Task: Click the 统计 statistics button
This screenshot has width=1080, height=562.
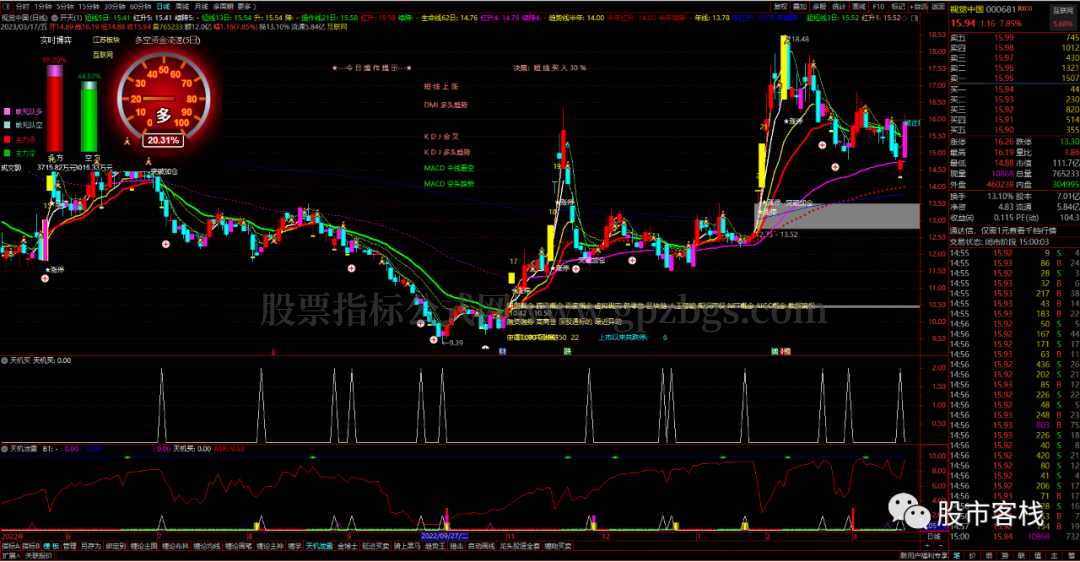Action: pos(838,7)
